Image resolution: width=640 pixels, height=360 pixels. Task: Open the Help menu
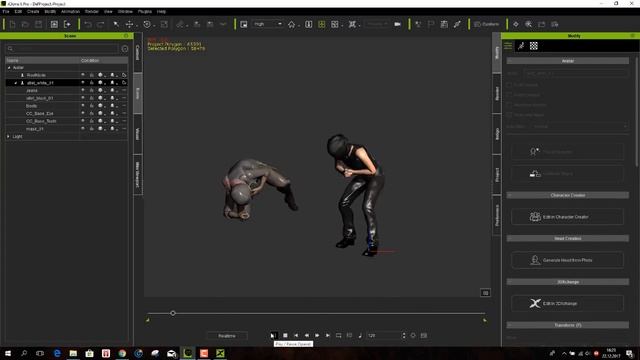pos(161,11)
